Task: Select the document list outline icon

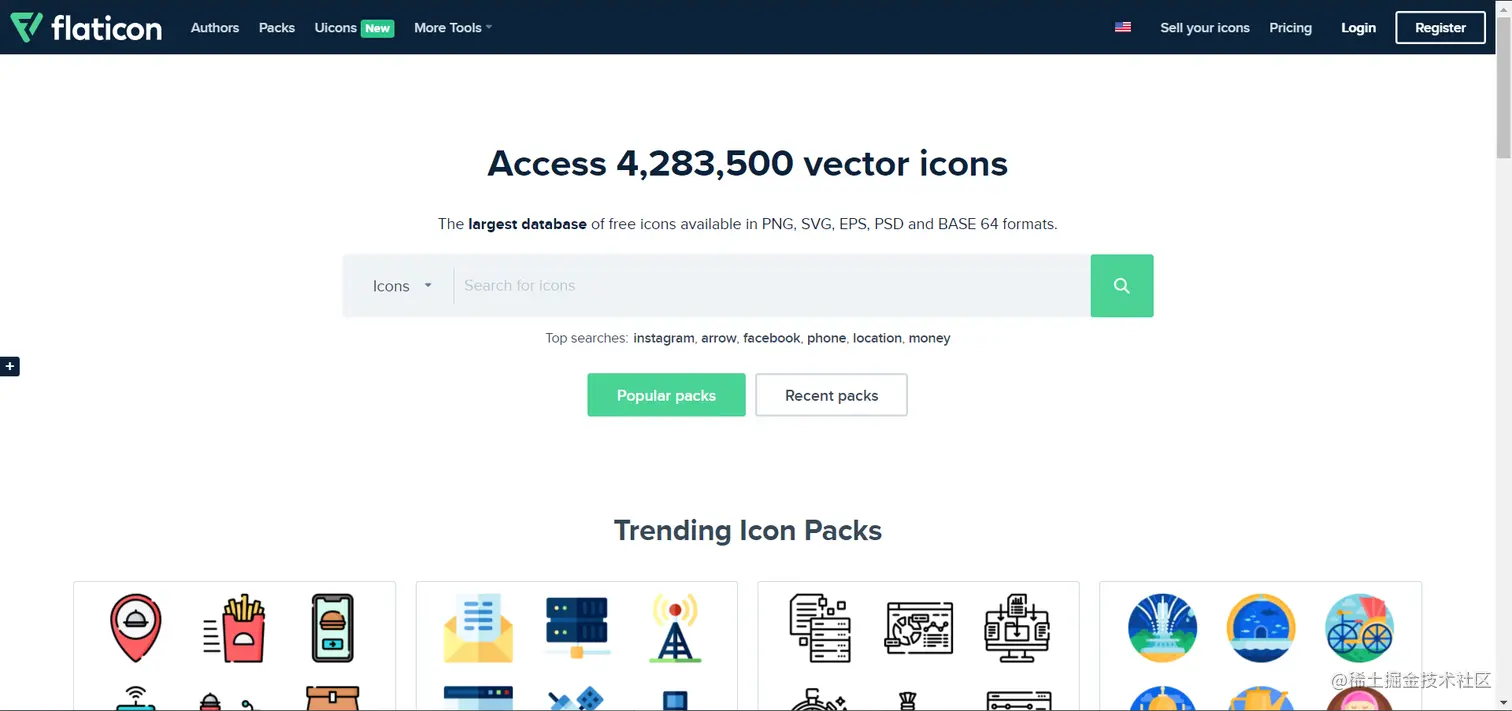Action: click(x=820, y=628)
